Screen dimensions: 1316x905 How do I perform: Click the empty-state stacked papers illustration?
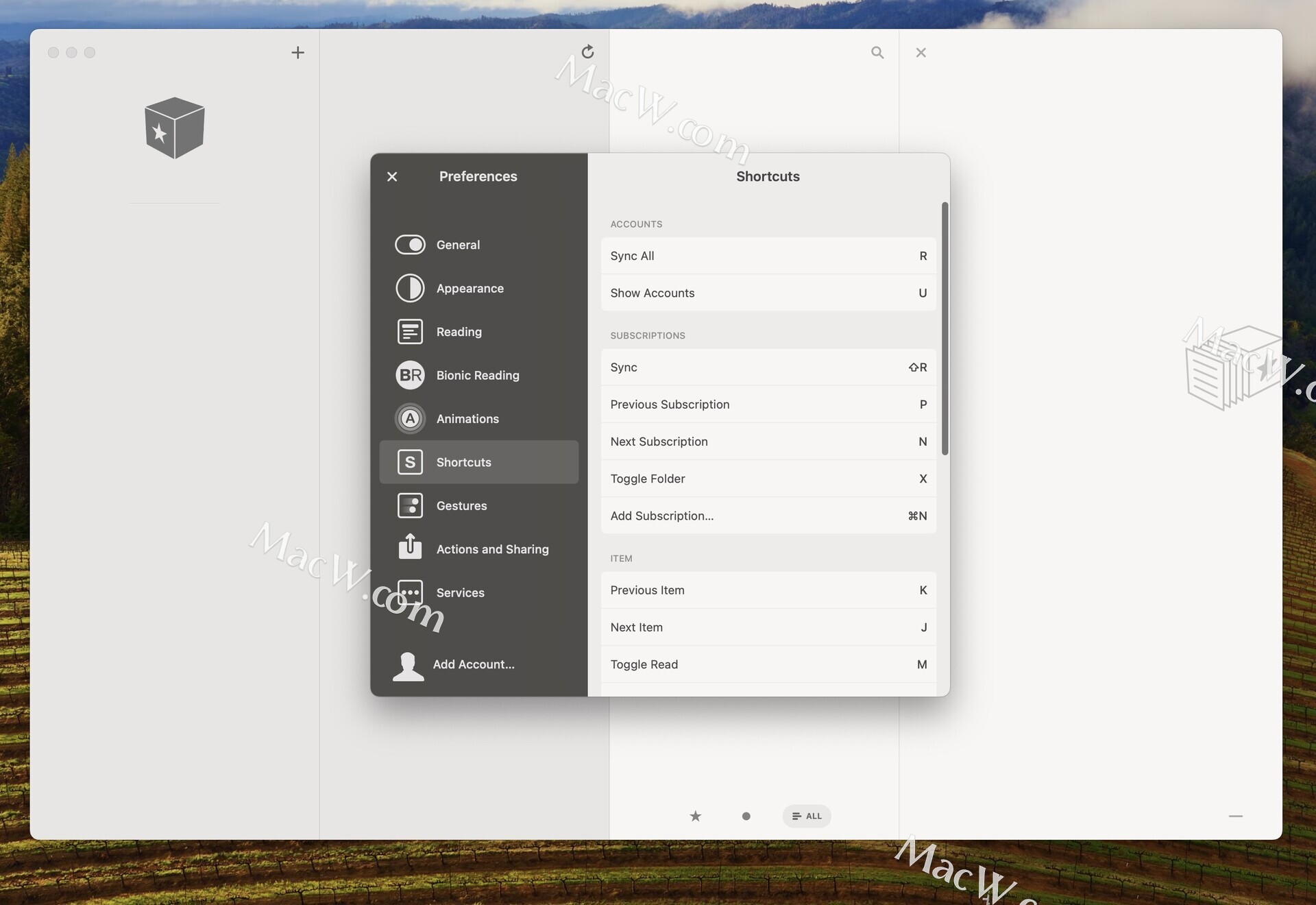(1234, 368)
